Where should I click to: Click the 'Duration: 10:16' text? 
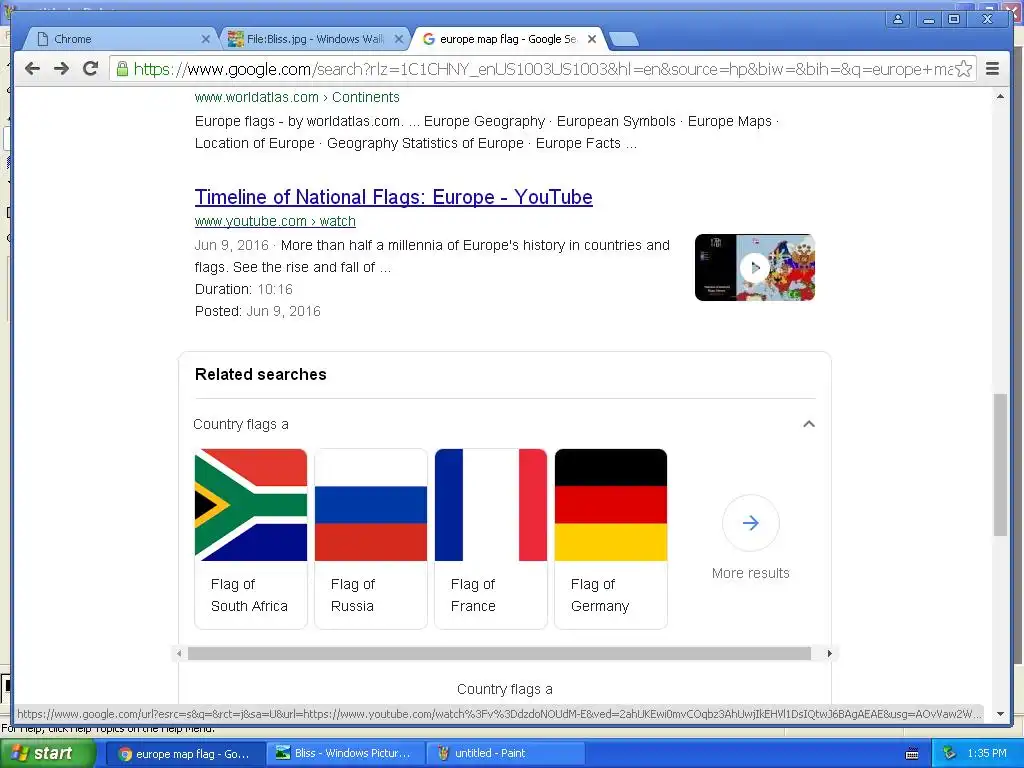(244, 289)
